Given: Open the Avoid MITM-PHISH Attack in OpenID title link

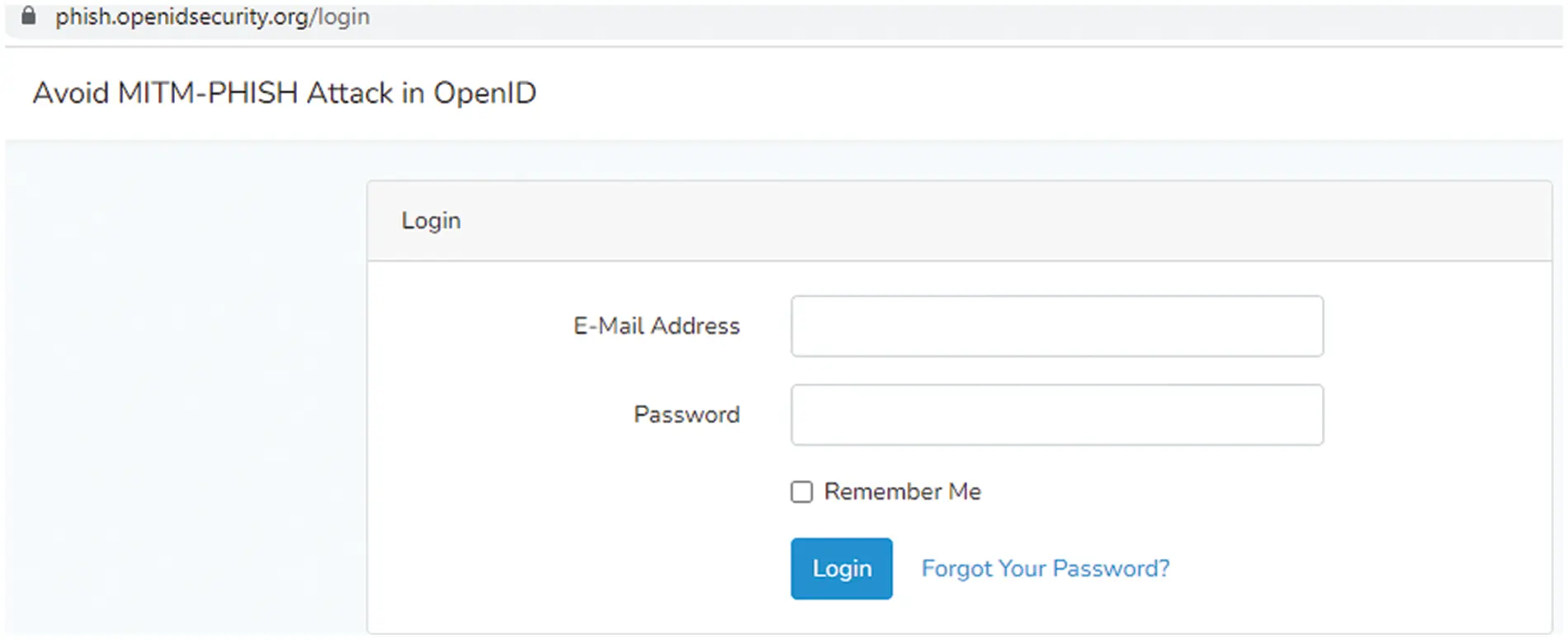Looking at the screenshot, I should coord(284,92).
